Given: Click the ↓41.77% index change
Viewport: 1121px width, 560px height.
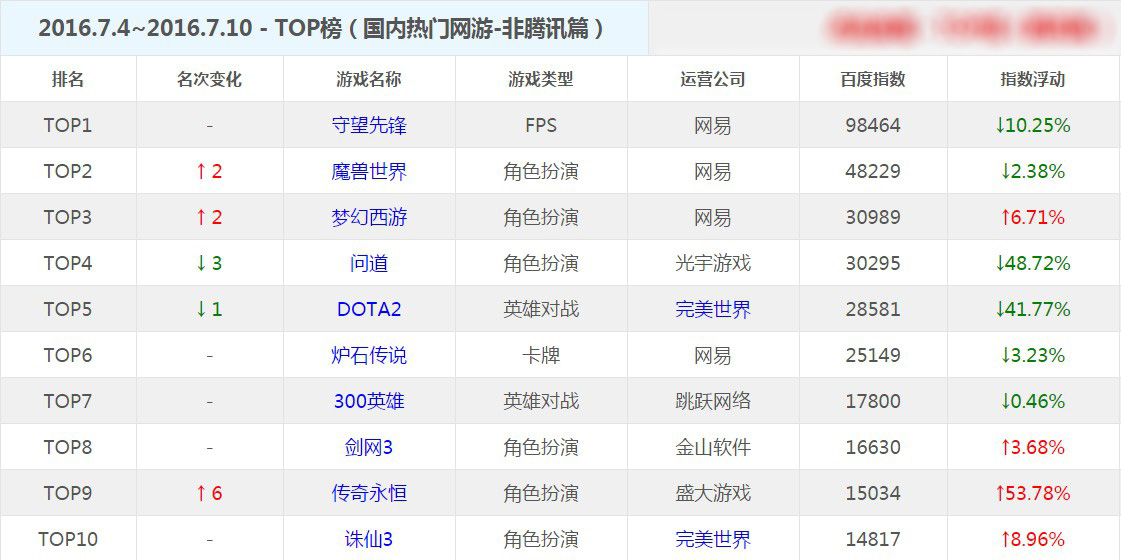Looking at the screenshot, I should click(1033, 309).
